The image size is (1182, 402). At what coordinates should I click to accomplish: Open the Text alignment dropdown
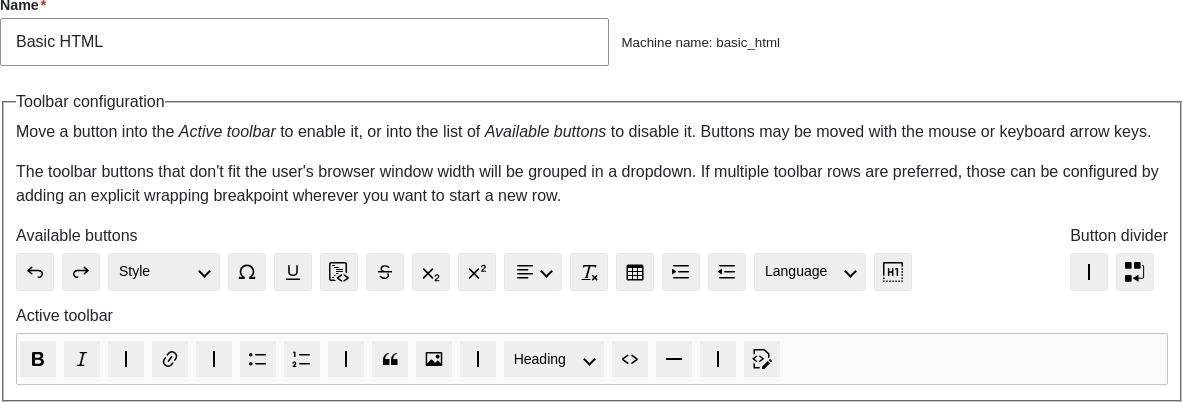pos(533,272)
